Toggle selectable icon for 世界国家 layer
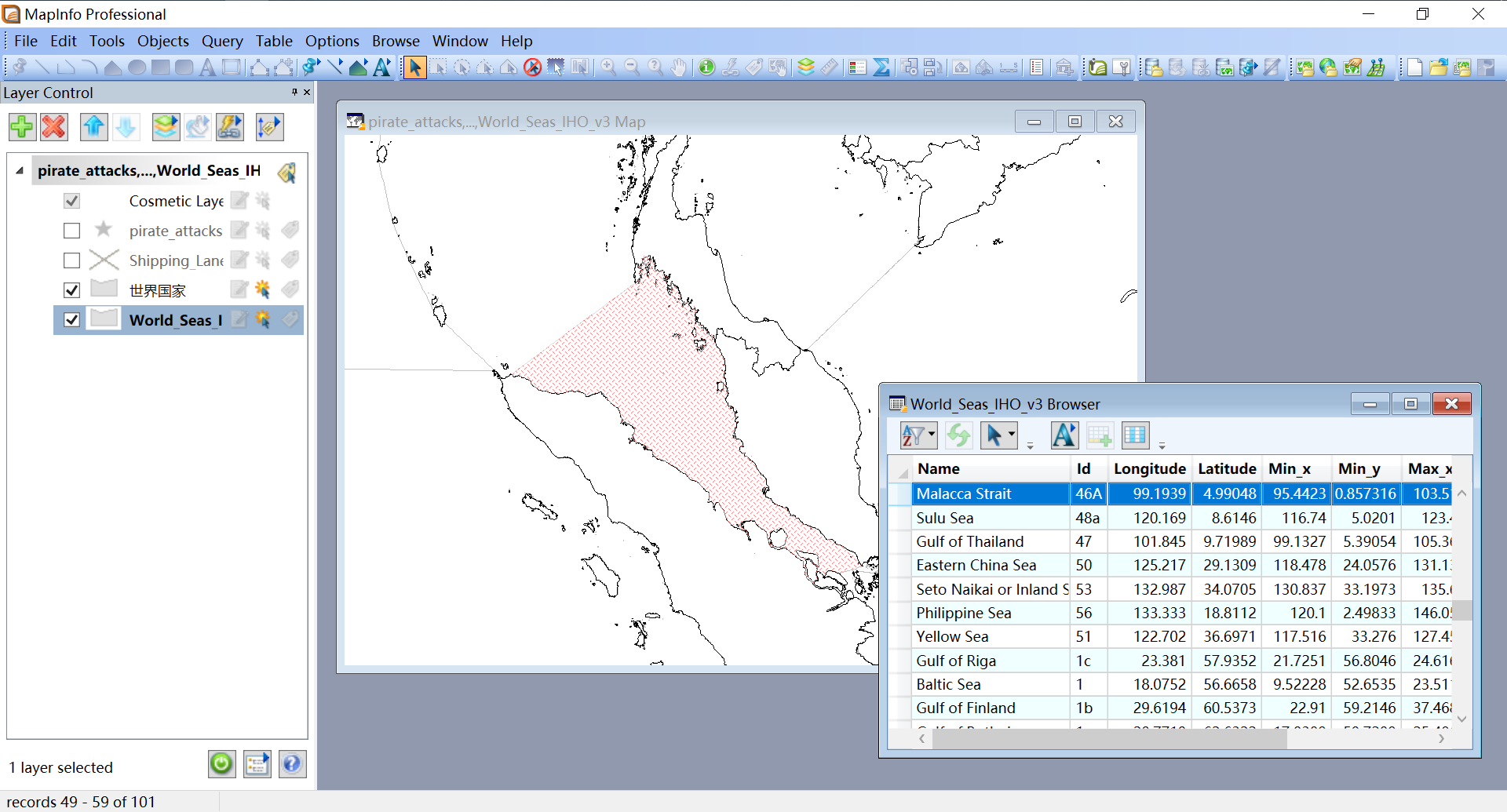1507x812 pixels. (x=262, y=290)
